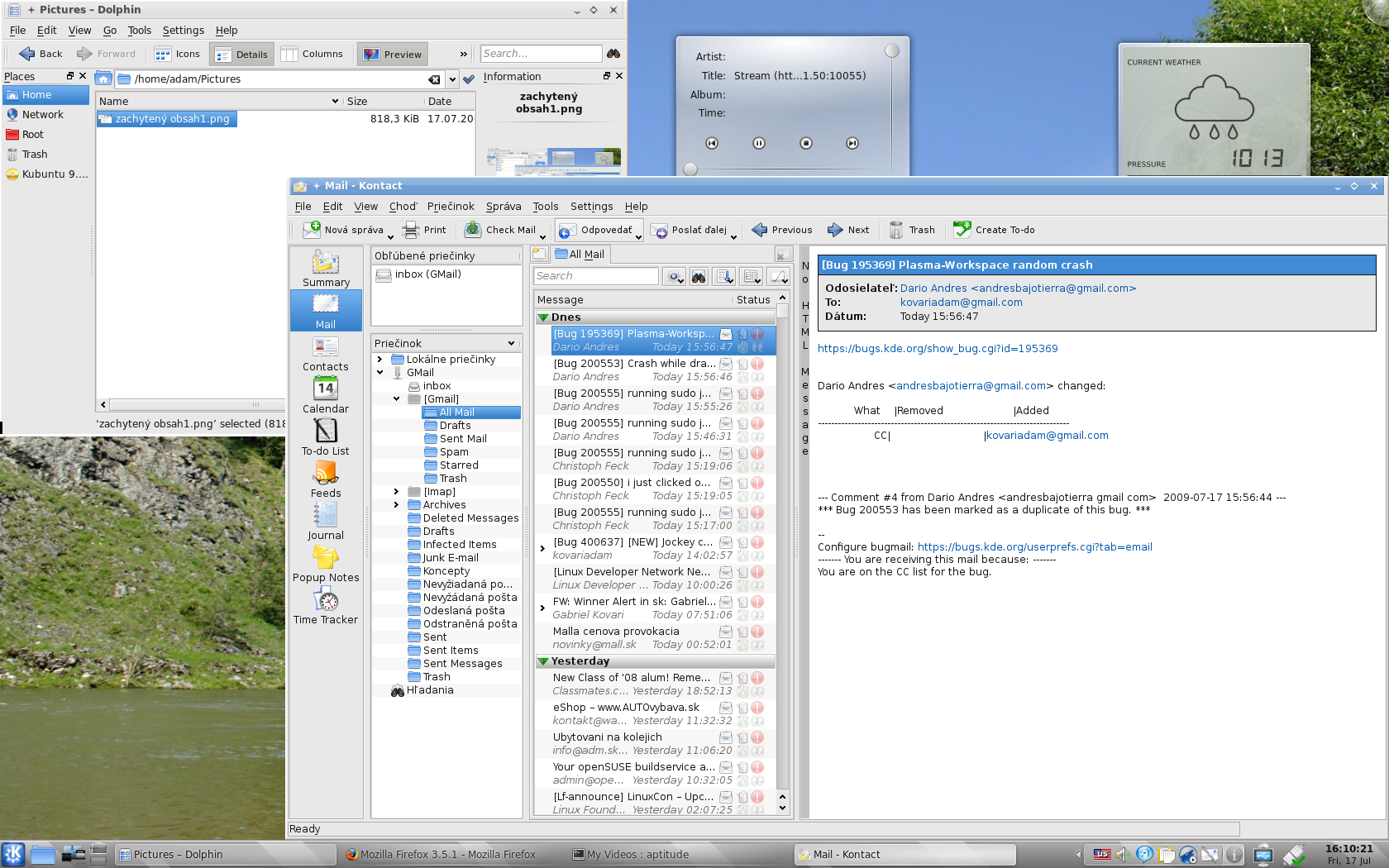Collapse the GMail account tree node

pos(380,373)
